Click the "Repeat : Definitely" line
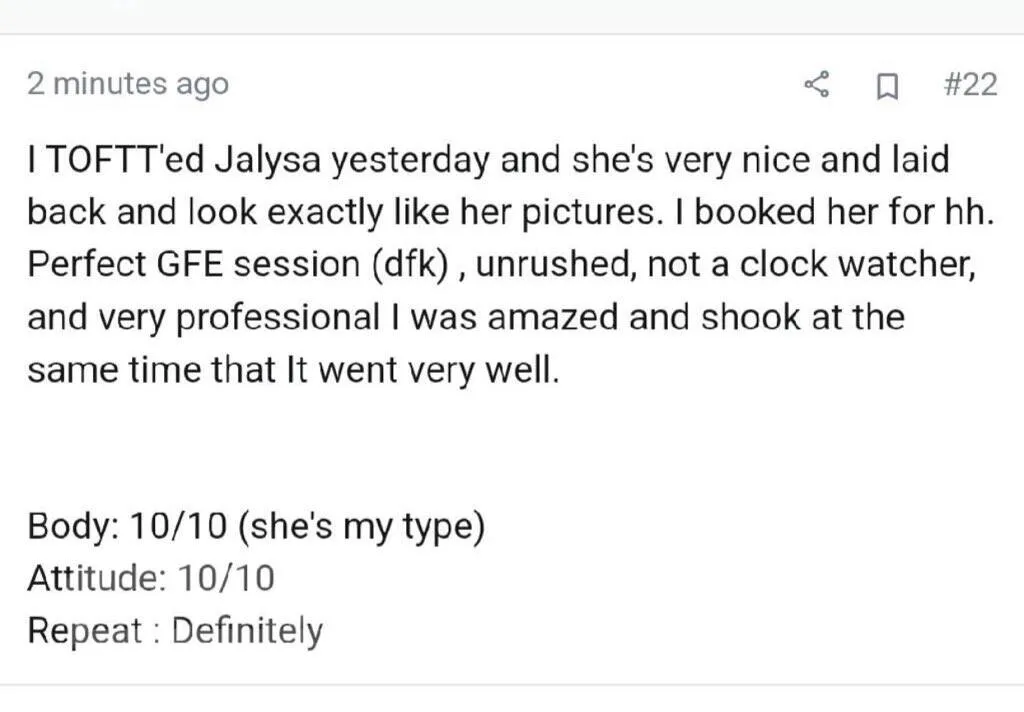This screenshot has width=1024, height=712. pyautogui.click(x=175, y=631)
